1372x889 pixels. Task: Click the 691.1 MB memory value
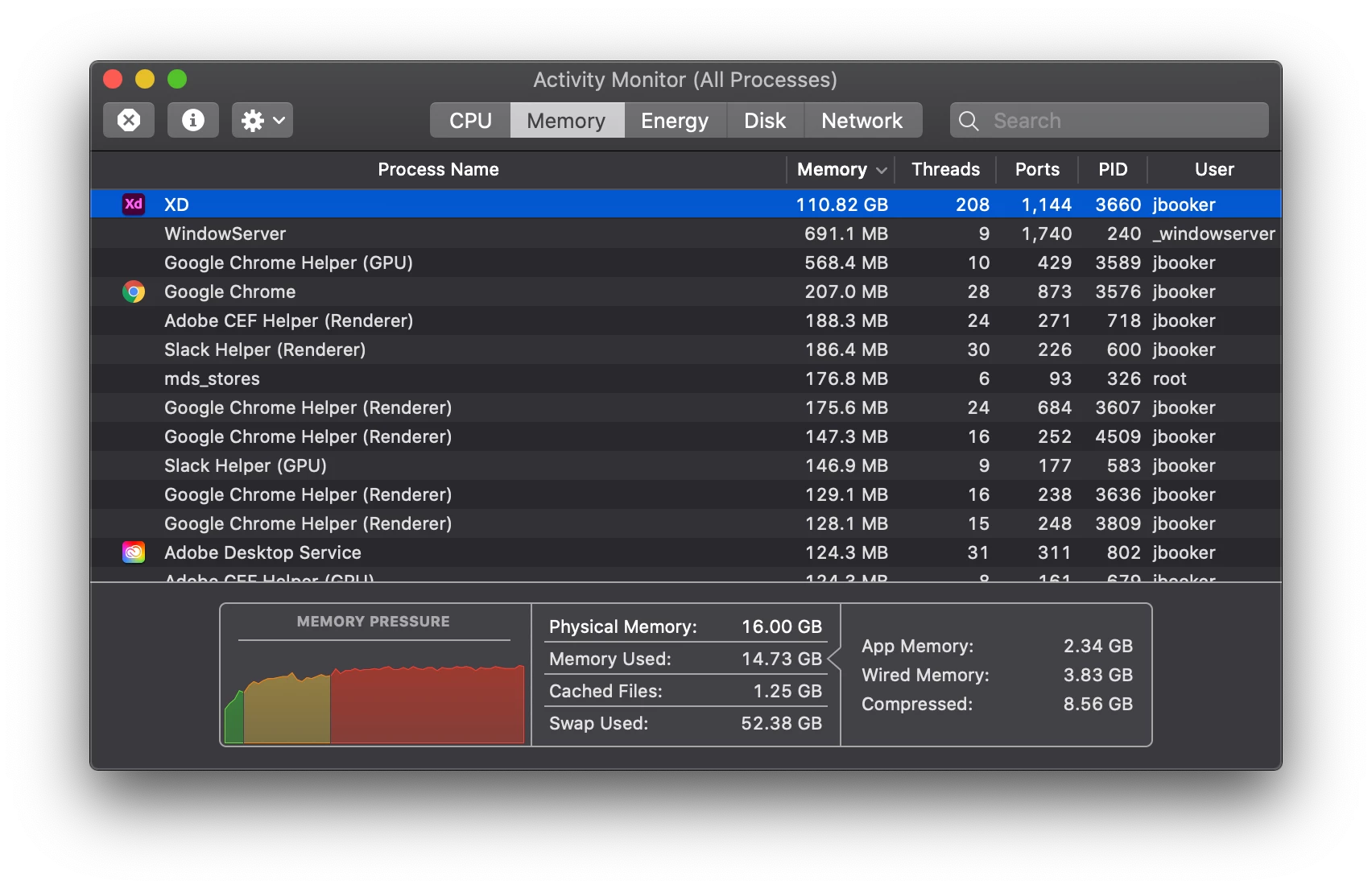(846, 234)
